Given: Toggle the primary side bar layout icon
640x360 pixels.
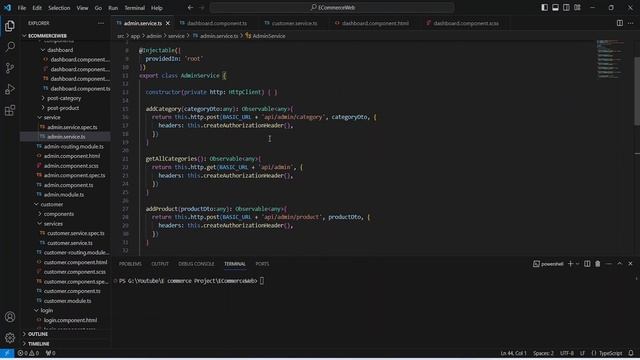Looking at the screenshot, I should [x=544, y=7].
